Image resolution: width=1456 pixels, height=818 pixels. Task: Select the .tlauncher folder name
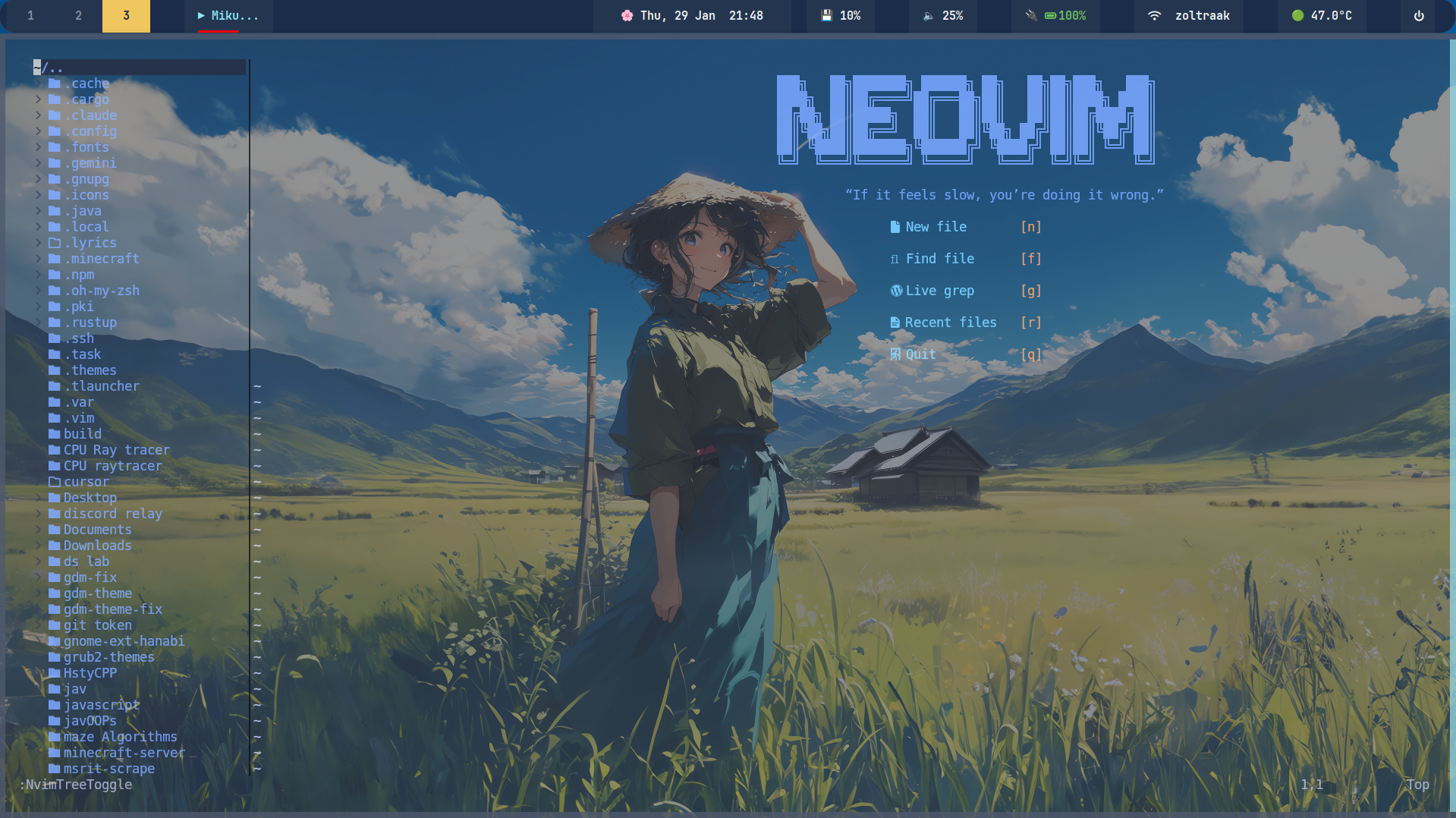coord(102,386)
